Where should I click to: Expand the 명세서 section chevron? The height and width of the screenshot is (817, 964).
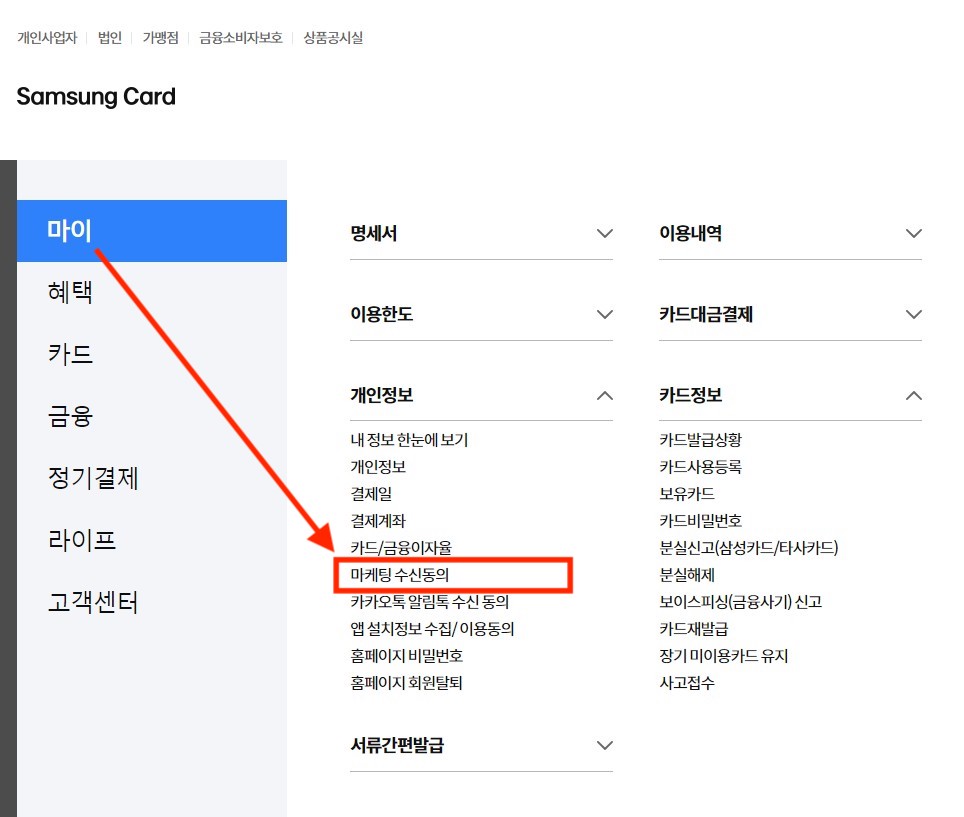605,234
